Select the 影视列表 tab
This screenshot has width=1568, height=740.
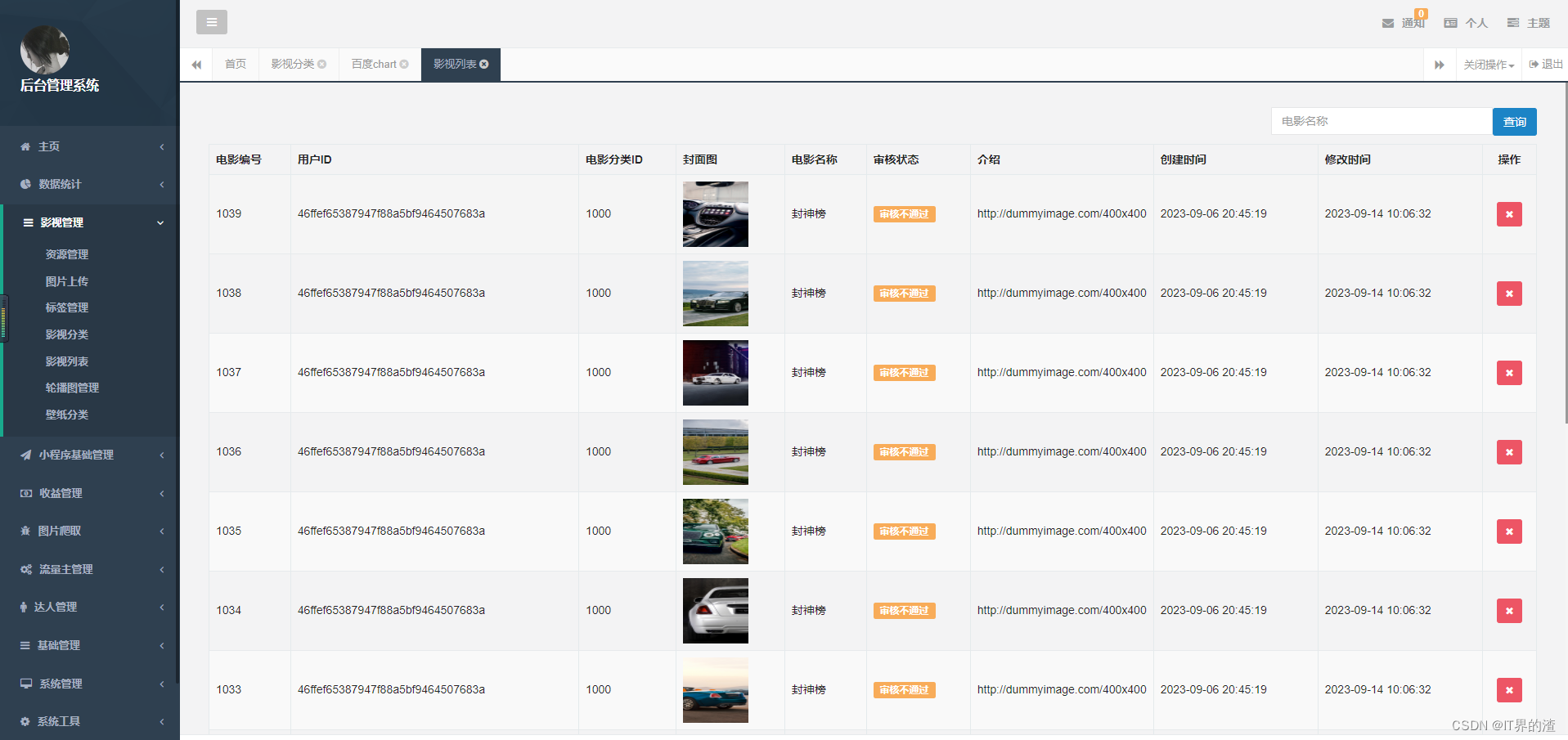pyautogui.click(x=455, y=64)
